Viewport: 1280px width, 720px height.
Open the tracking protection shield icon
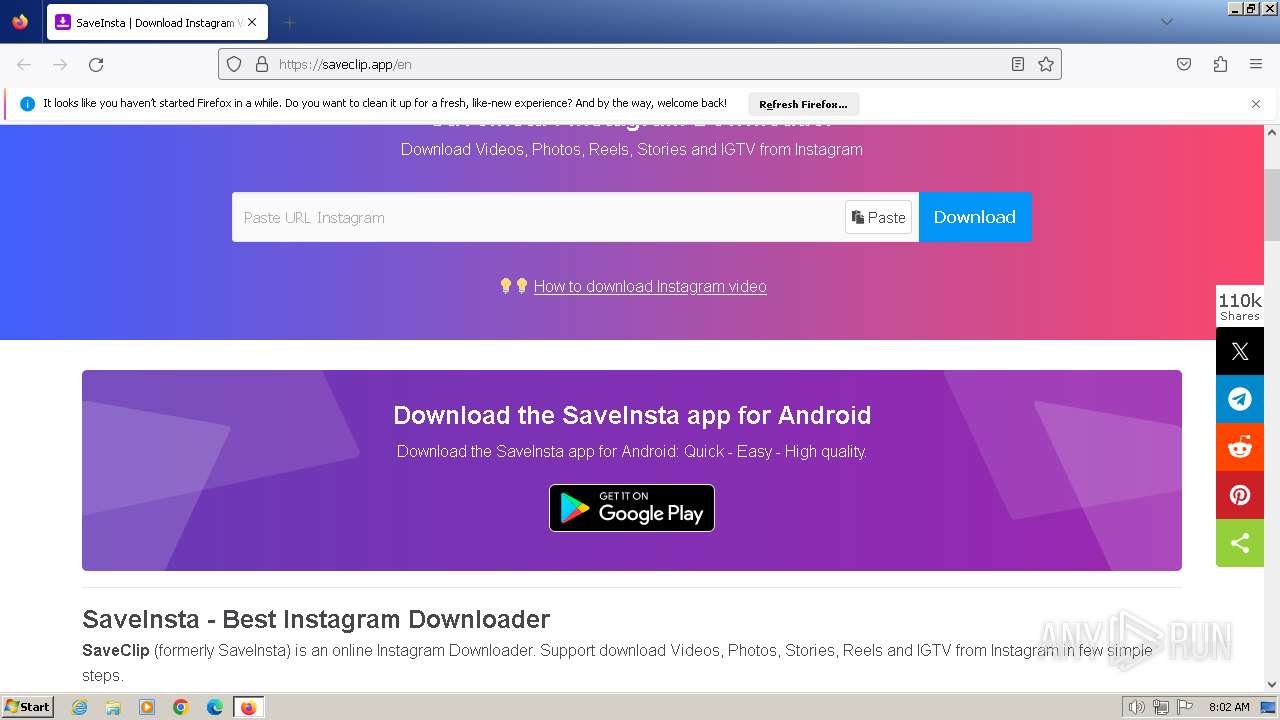(234, 64)
